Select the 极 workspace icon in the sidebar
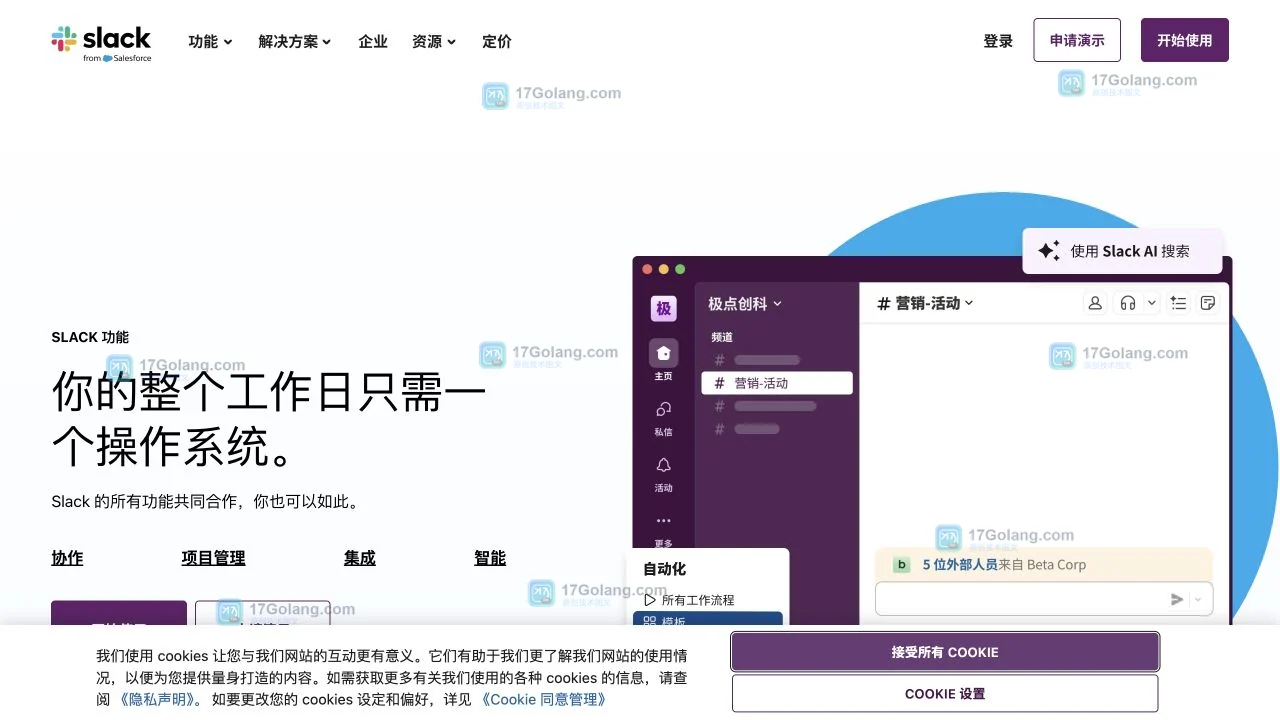The image size is (1280, 720). coord(664,308)
